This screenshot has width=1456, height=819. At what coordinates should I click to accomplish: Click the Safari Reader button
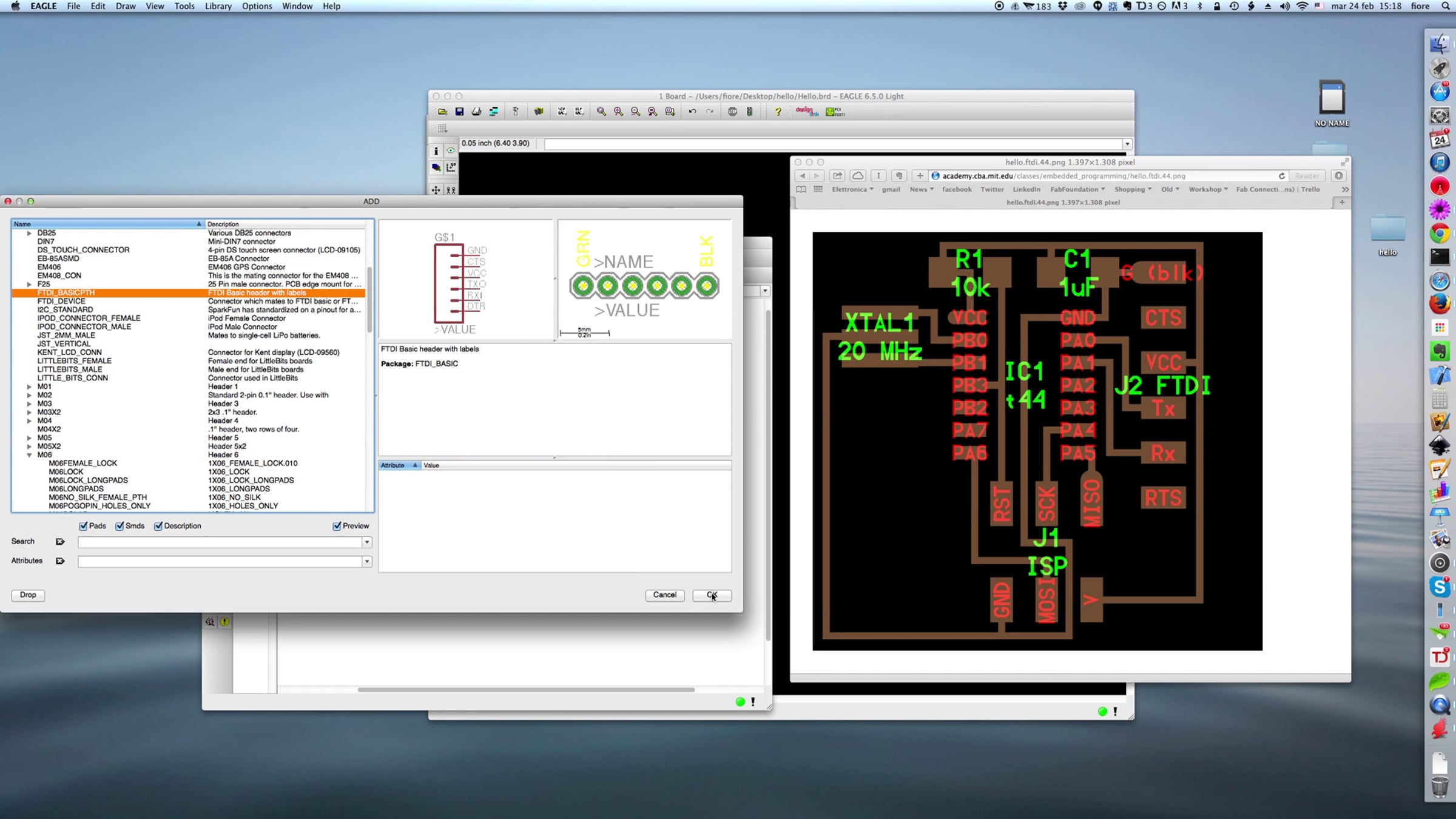[1307, 176]
